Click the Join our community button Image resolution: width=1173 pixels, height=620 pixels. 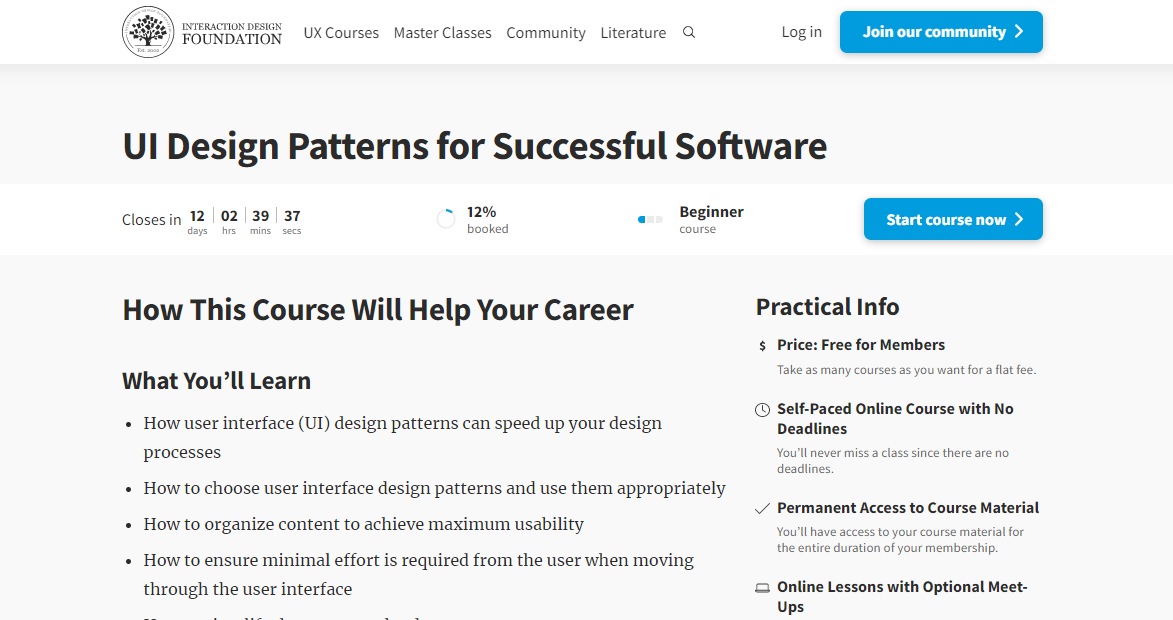[x=941, y=32]
